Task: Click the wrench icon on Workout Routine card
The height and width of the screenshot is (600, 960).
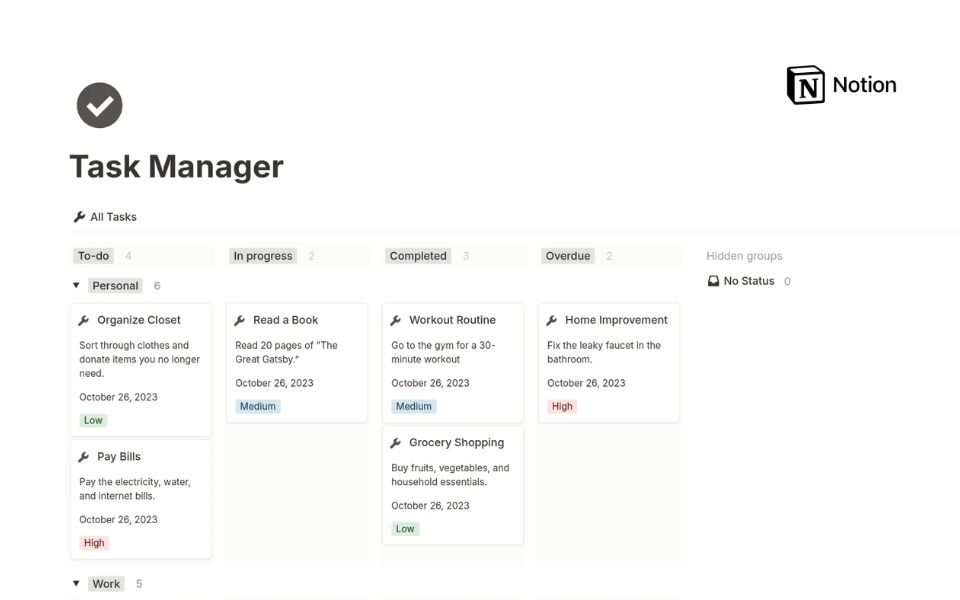Action: pyautogui.click(x=396, y=321)
